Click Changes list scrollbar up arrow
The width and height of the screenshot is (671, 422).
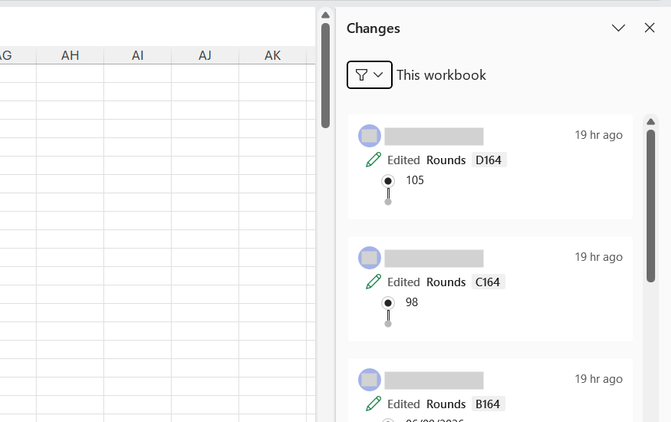pos(651,122)
